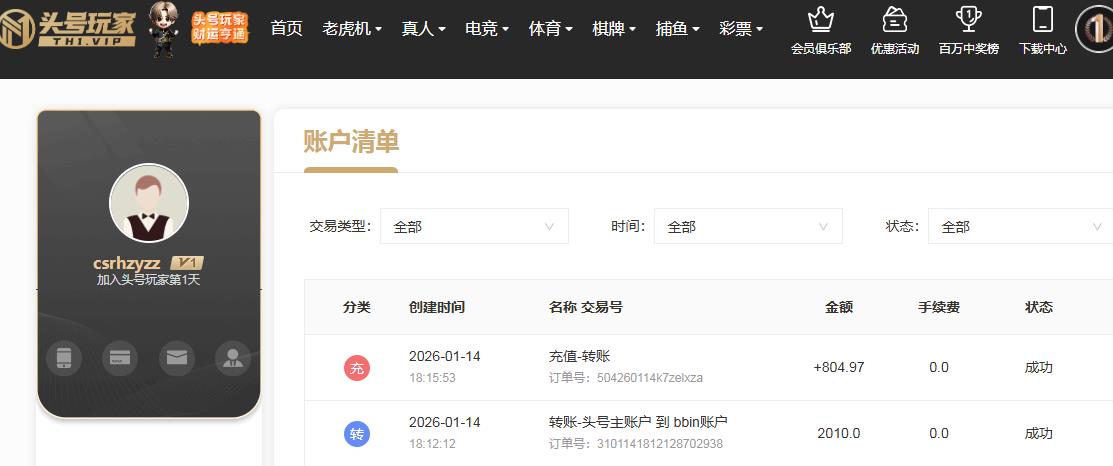Image resolution: width=1113 pixels, height=466 pixels.
Task: Open the 电竞 navigation menu
Action: point(487,29)
